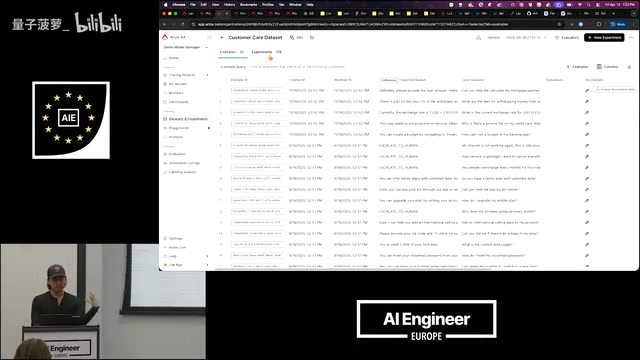Go back using the arrow beside Customer Care Dataset
This screenshot has height=360, width=640.
tap(222, 38)
